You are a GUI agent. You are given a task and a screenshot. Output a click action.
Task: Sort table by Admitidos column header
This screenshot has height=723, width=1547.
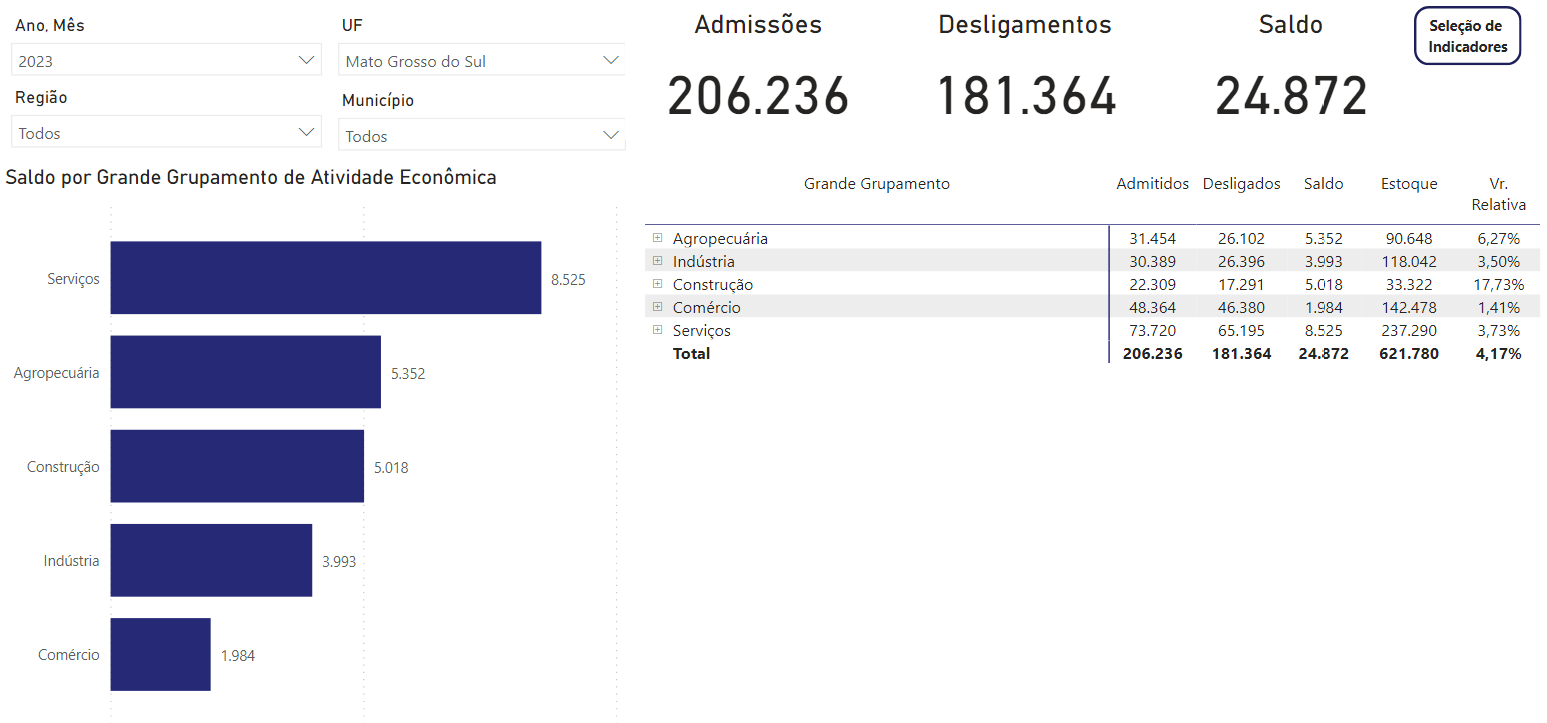pos(1152,184)
